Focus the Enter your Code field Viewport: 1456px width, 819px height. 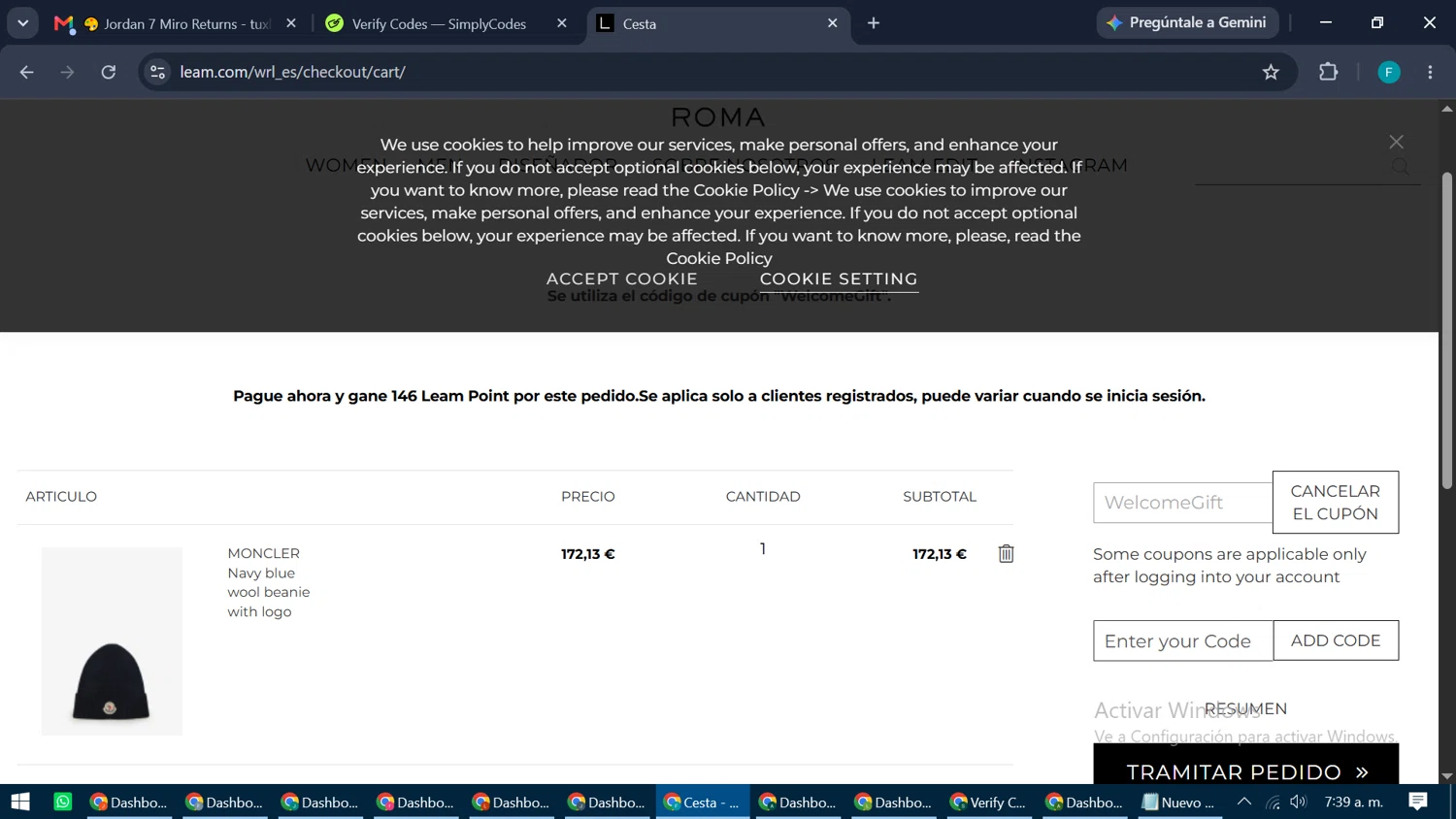pyautogui.click(x=1183, y=640)
